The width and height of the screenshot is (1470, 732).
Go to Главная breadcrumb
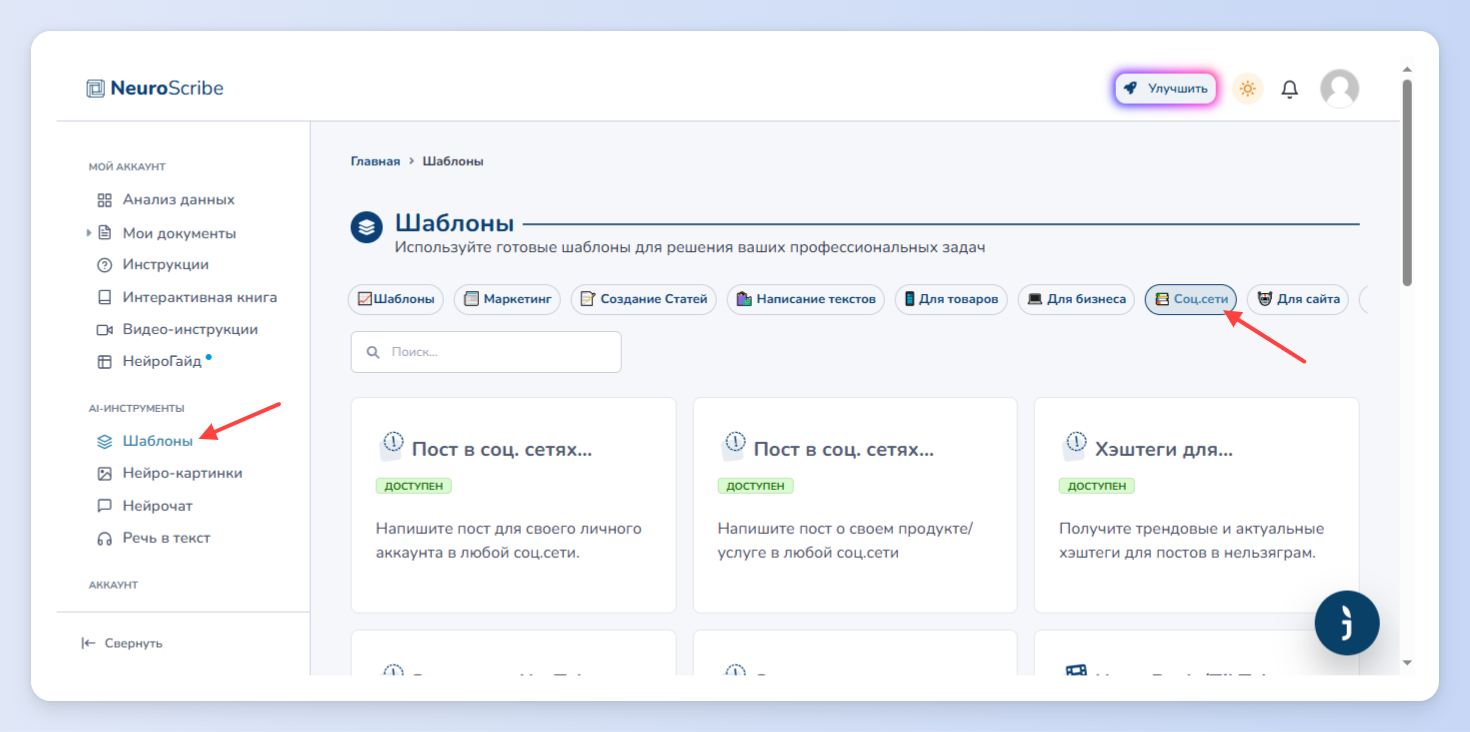[375, 161]
